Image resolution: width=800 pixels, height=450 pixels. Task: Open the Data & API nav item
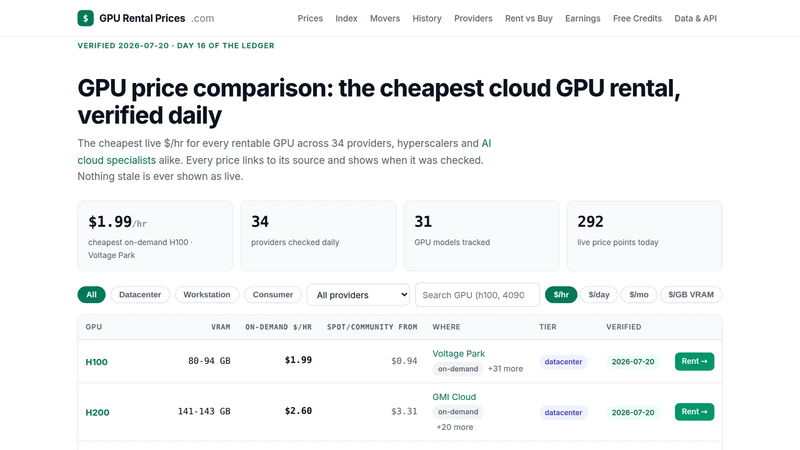click(695, 18)
